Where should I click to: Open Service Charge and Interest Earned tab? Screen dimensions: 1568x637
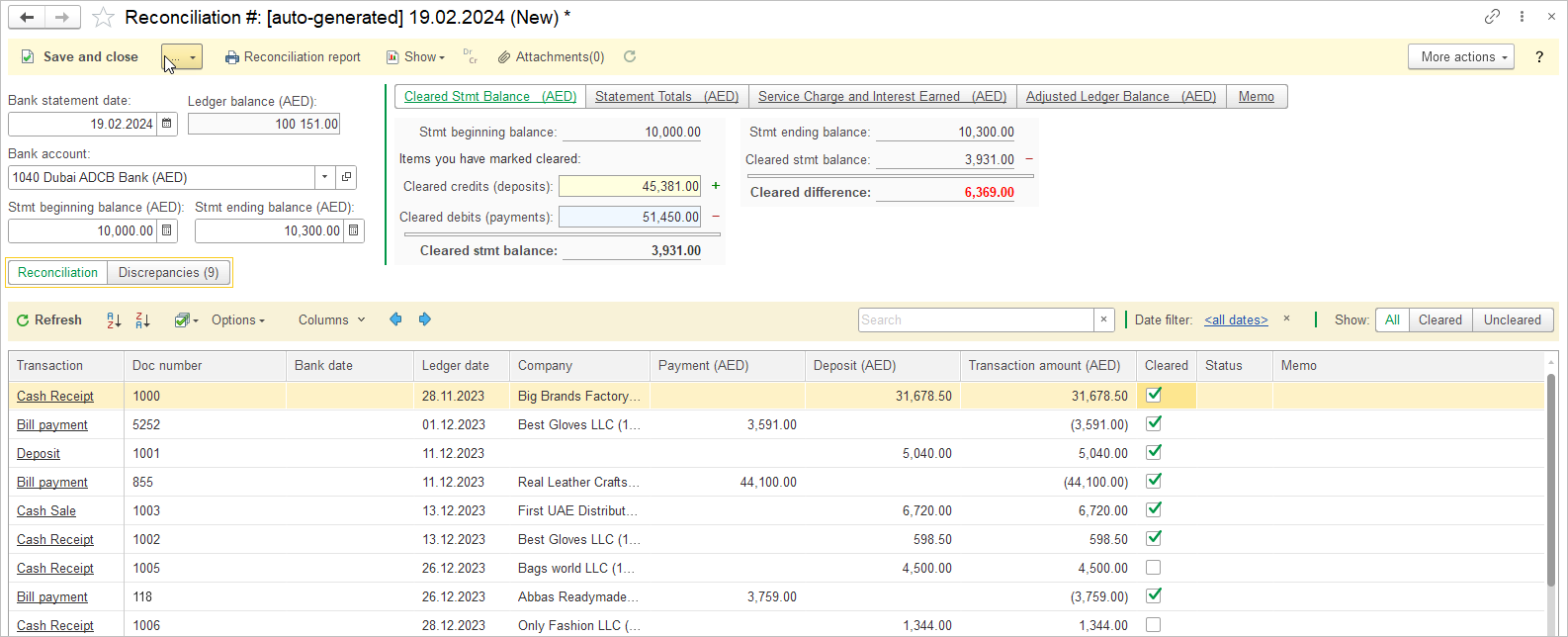tap(882, 96)
